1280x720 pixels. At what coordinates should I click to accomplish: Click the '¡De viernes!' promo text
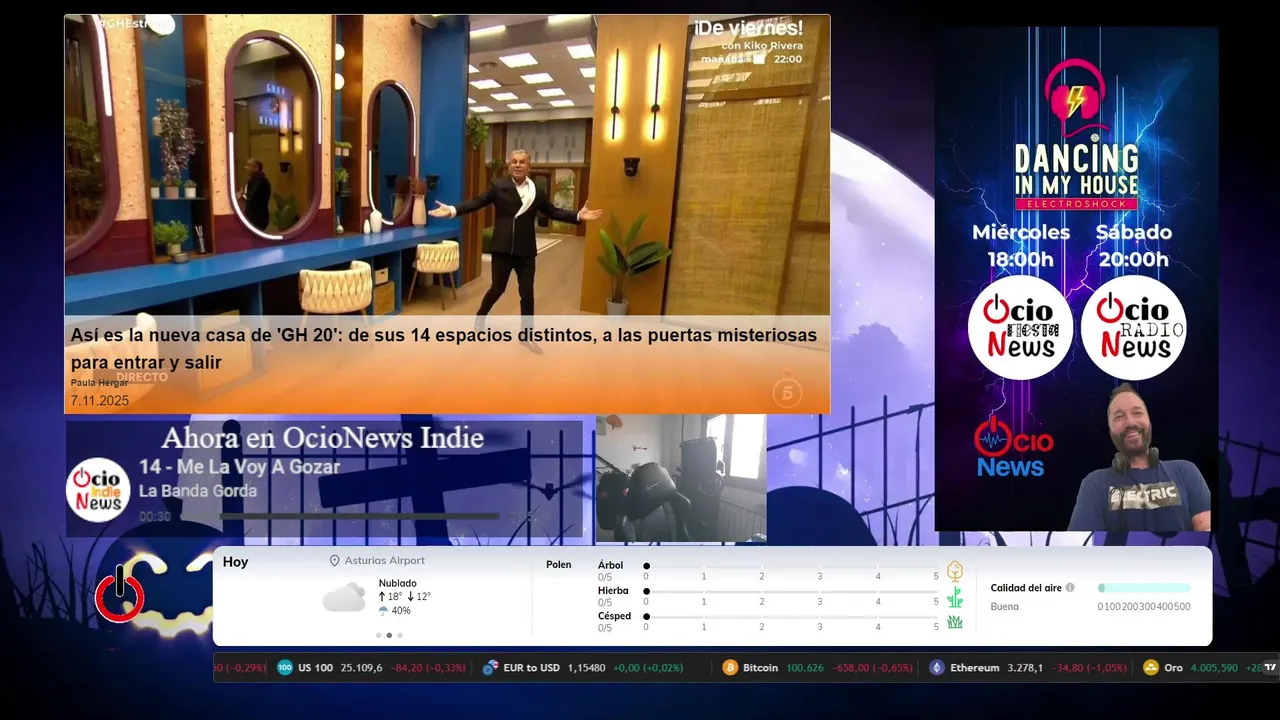point(749,27)
